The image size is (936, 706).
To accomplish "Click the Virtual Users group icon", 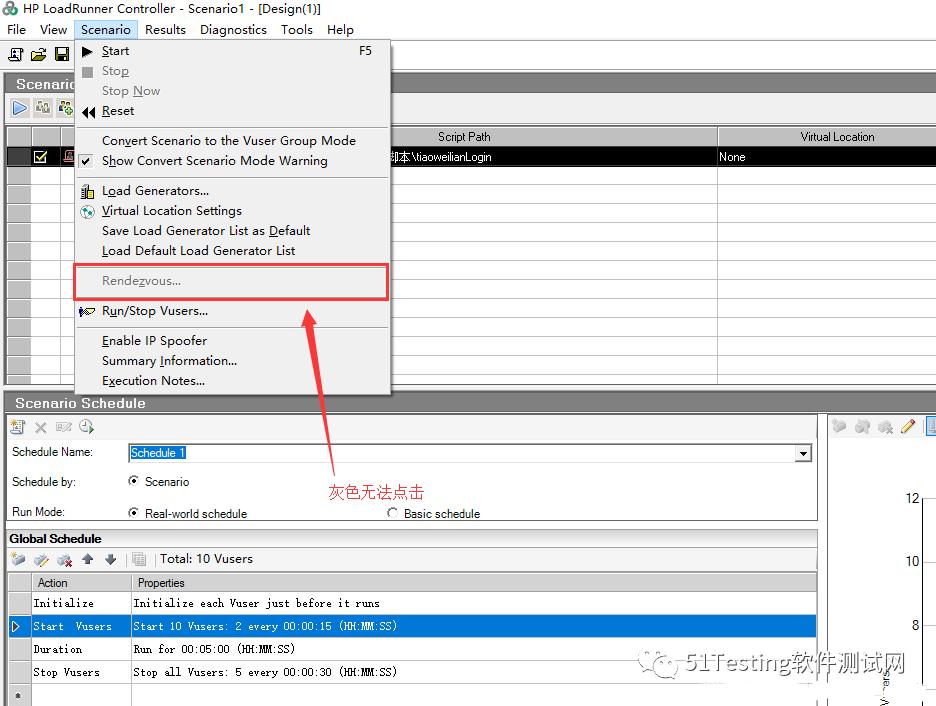I will pos(42,108).
